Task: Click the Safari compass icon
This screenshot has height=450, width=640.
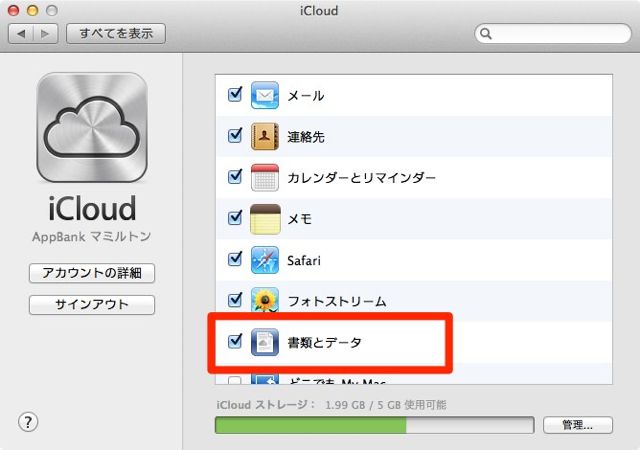Action: (x=265, y=260)
